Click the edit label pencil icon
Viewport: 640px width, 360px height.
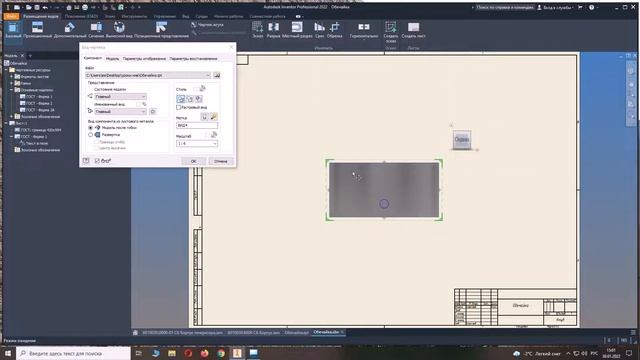pos(213,117)
